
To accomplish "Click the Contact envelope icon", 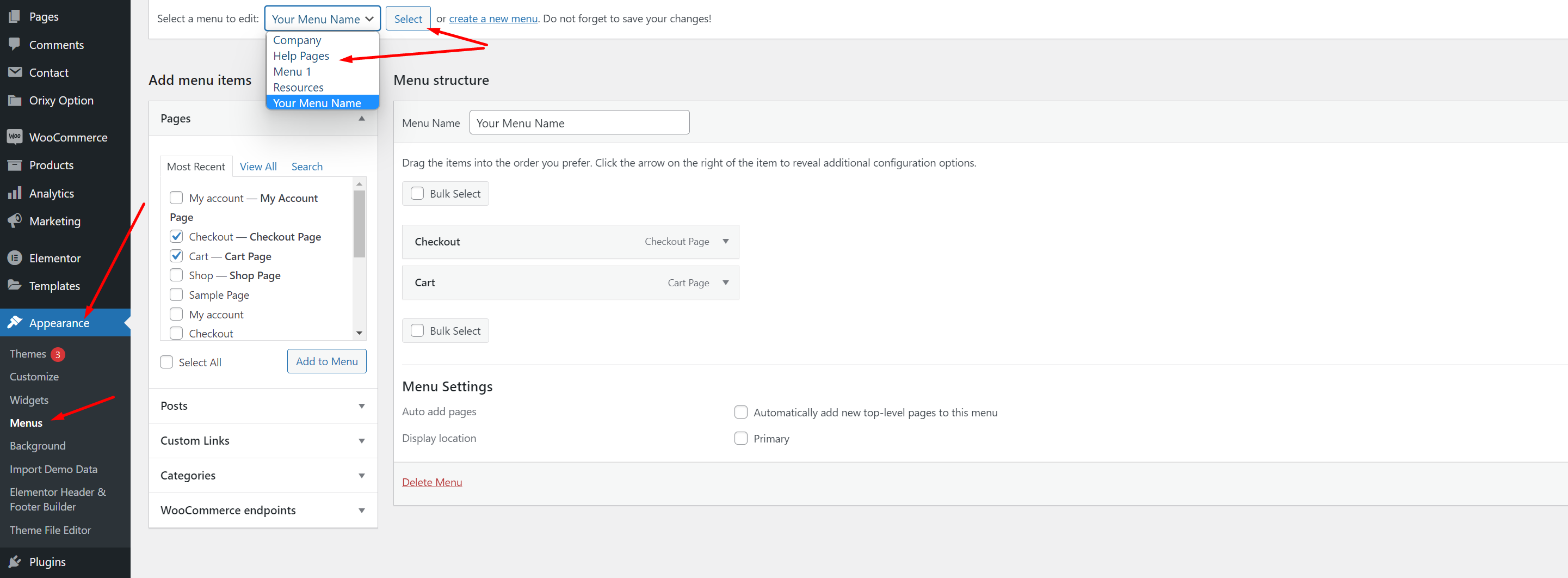I will pyautogui.click(x=15, y=72).
